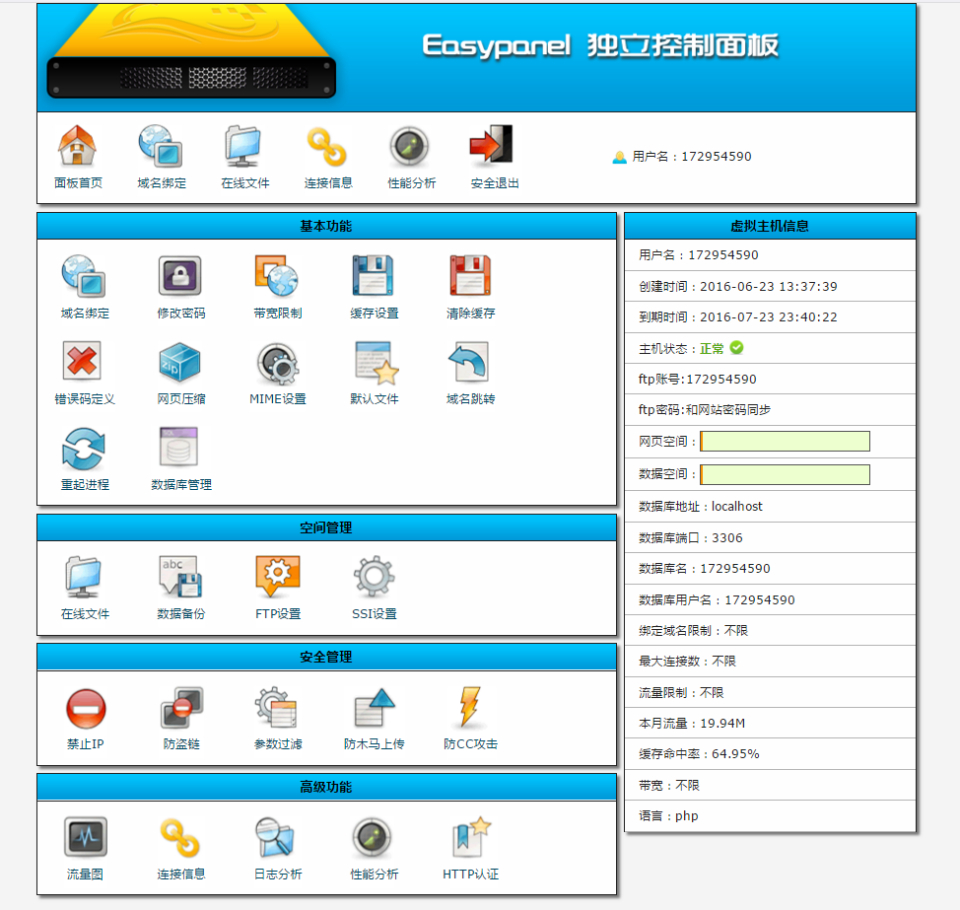Click the 基本功能 section header
This screenshot has height=910, width=960.
pyautogui.click(x=326, y=226)
